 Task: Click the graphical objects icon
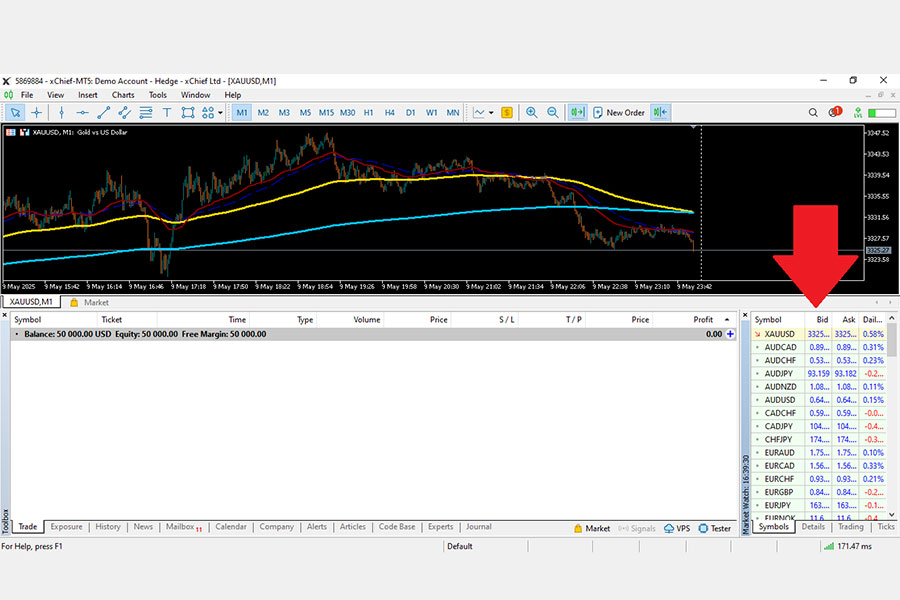[208, 113]
